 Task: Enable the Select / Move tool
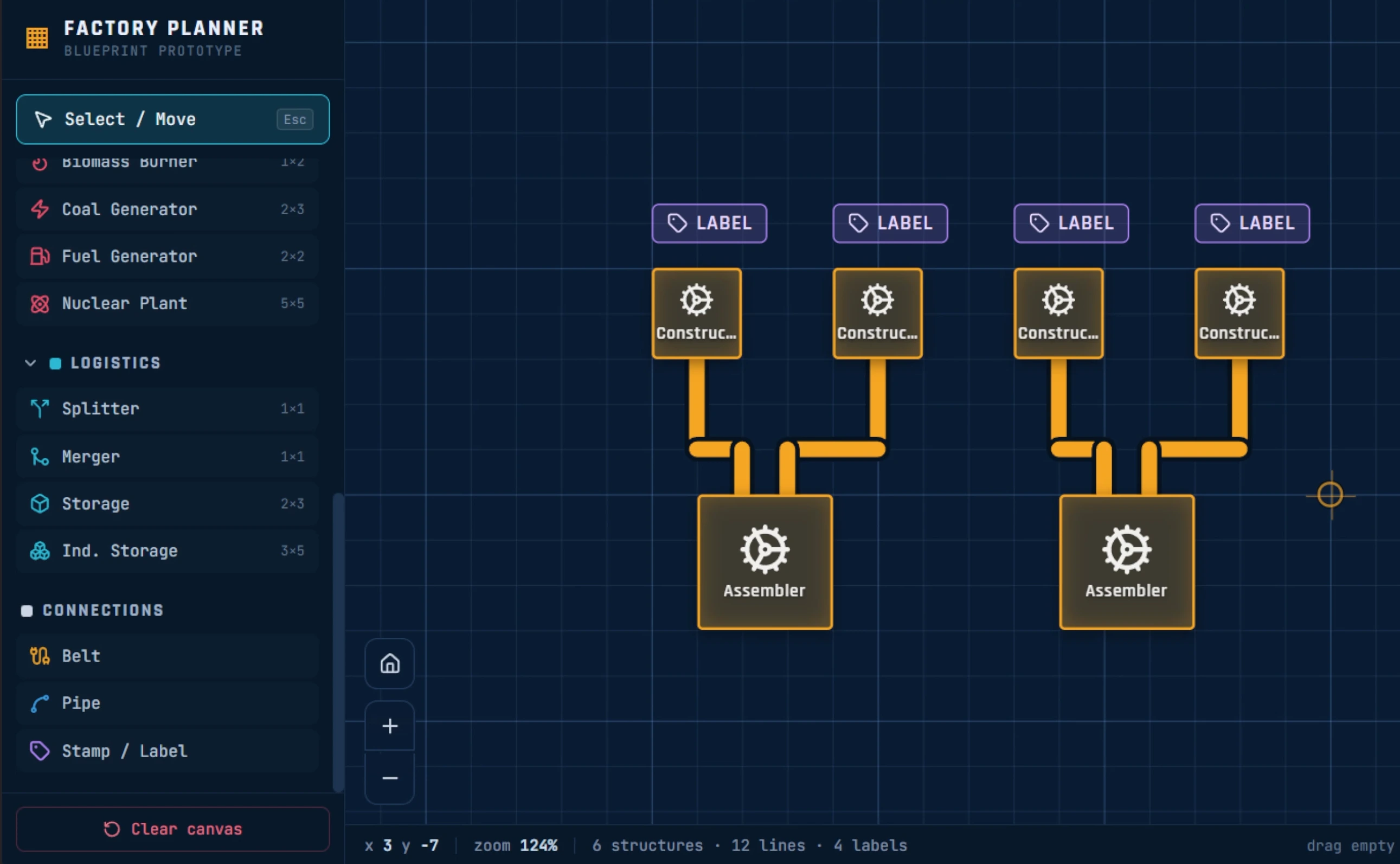pos(173,119)
